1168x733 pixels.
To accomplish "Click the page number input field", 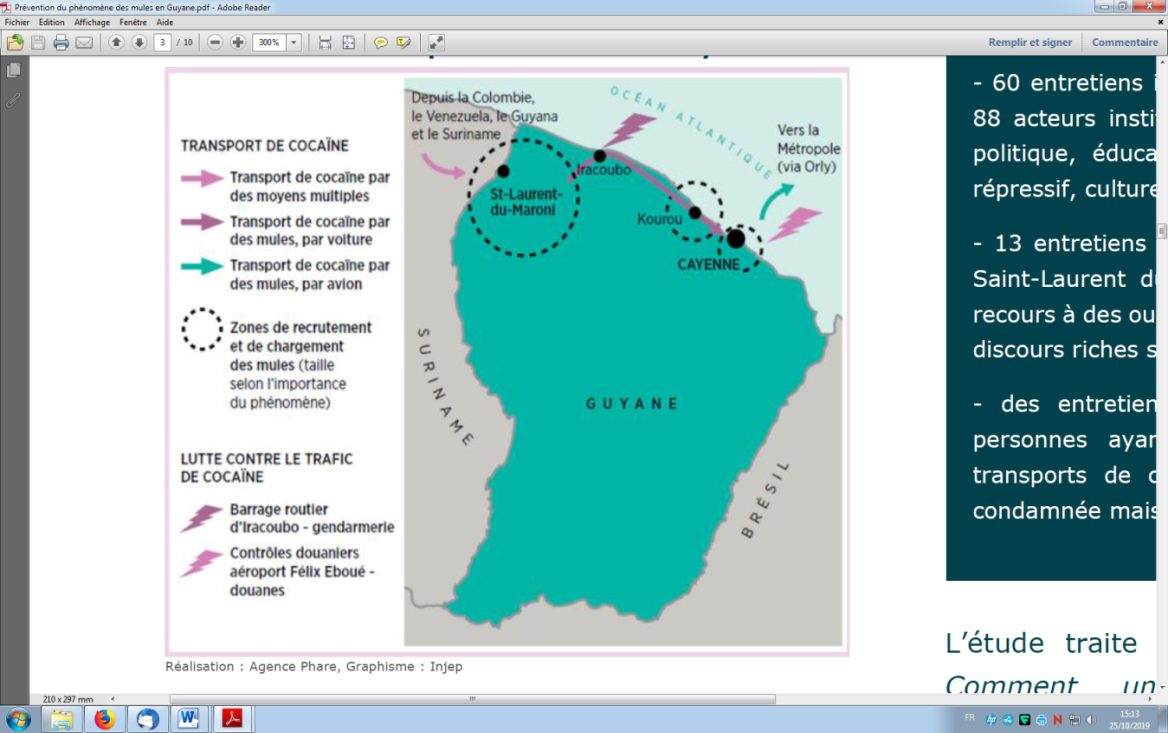I will 160,42.
